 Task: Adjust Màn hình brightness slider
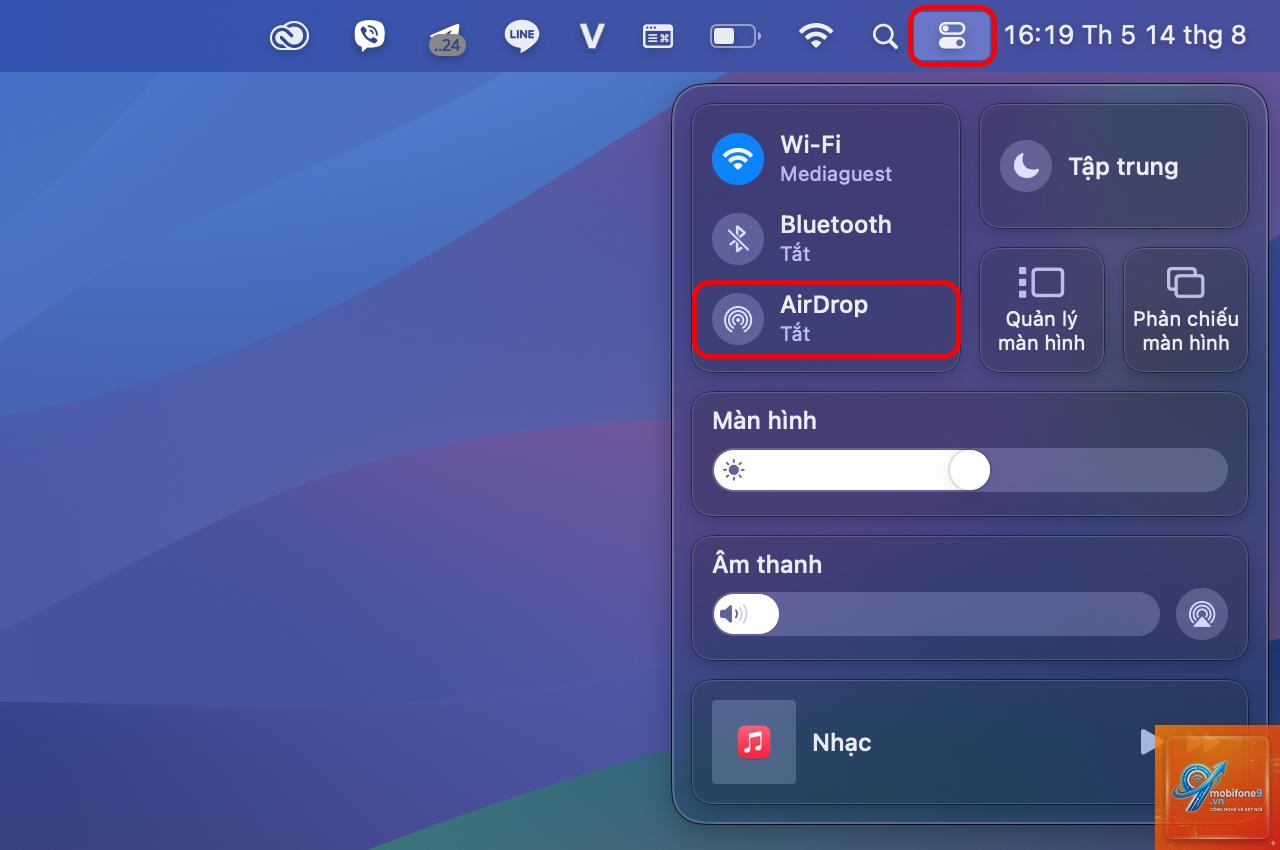coord(970,470)
